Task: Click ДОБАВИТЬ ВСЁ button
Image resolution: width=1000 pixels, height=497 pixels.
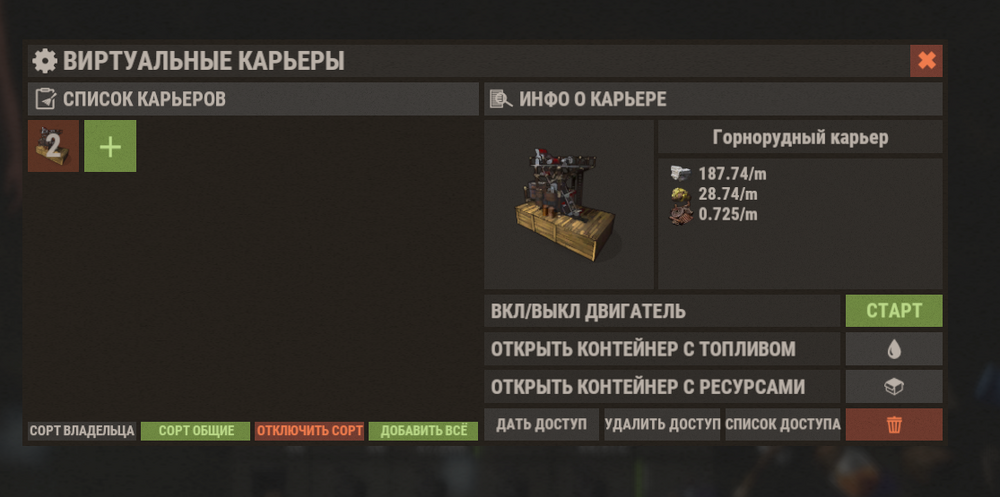Action: 423,431
